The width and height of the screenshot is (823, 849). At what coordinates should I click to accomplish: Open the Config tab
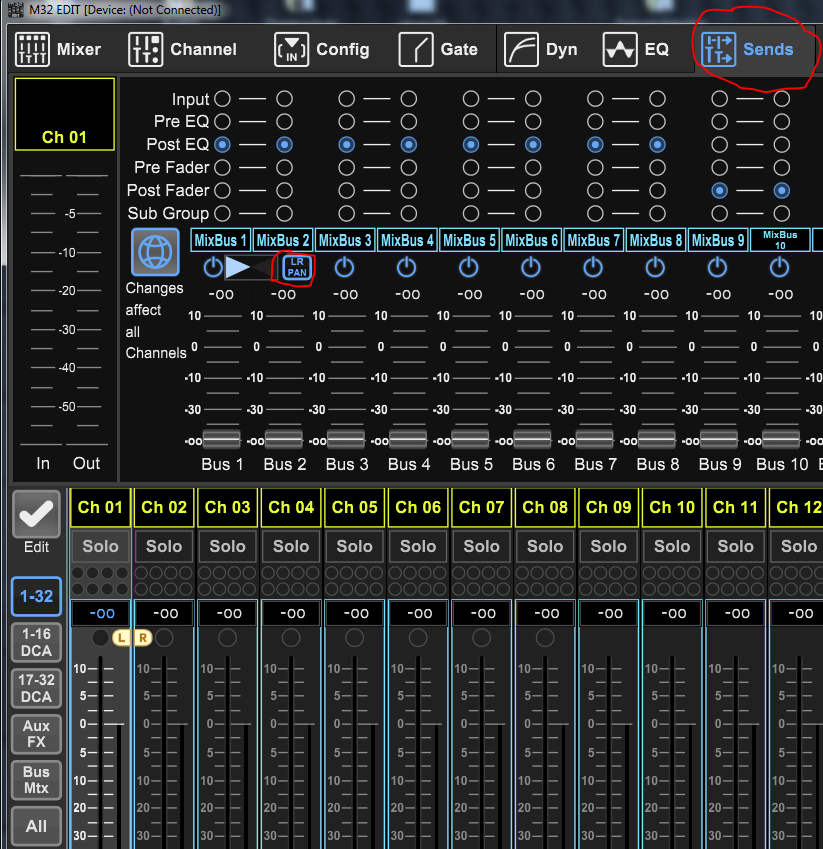[x=322, y=49]
